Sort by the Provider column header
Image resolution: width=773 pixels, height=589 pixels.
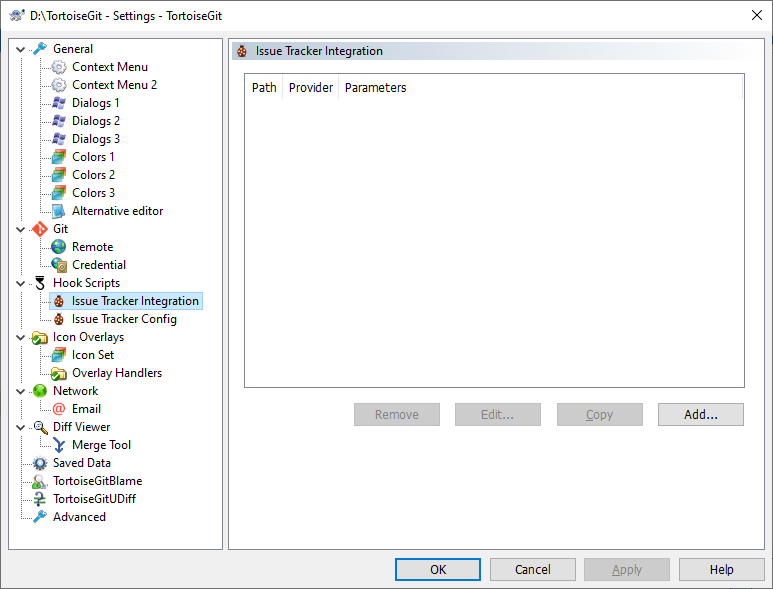[x=311, y=88]
